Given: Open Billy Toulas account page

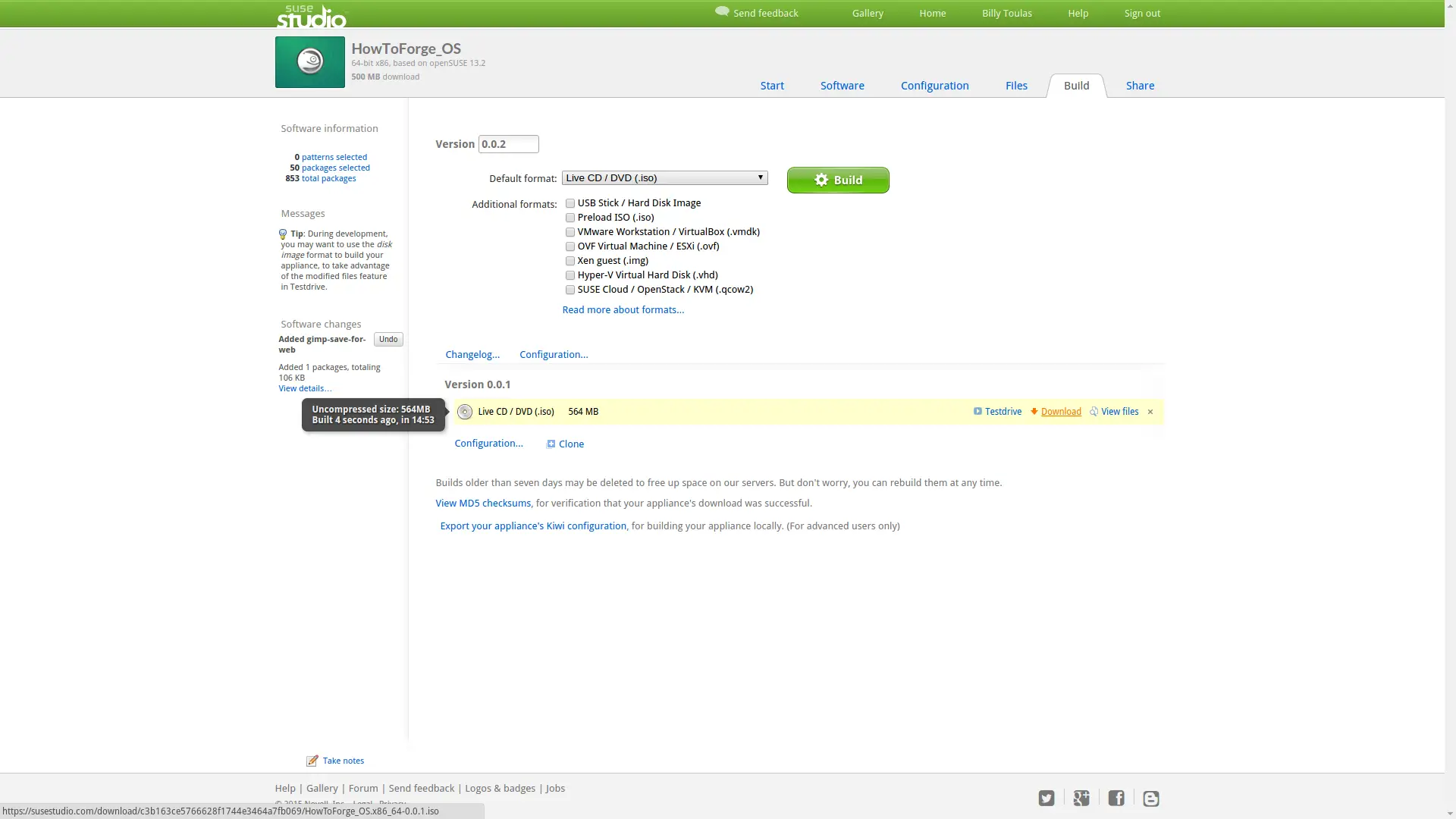Looking at the screenshot, I should coord(1006,13).
